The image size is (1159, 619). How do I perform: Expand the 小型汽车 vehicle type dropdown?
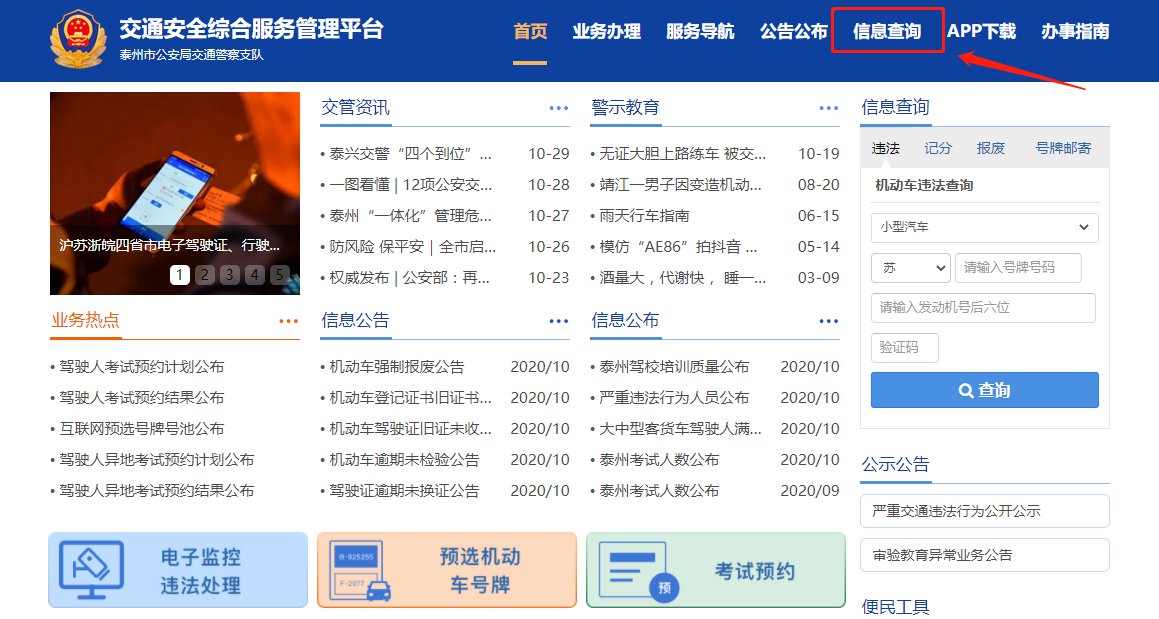tap(984, 227)
